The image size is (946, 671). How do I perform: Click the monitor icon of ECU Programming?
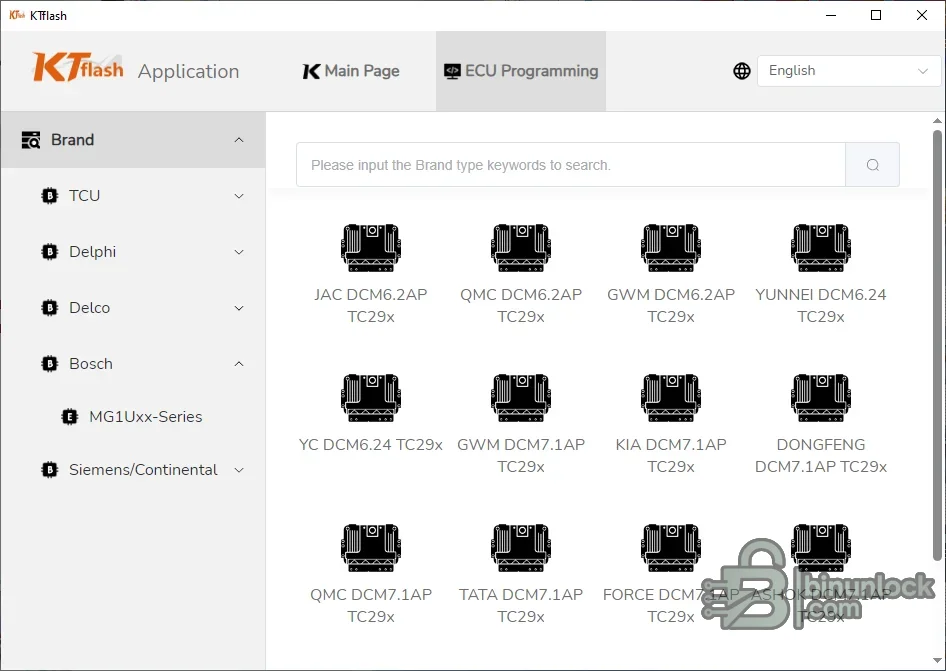click(452, 71)
